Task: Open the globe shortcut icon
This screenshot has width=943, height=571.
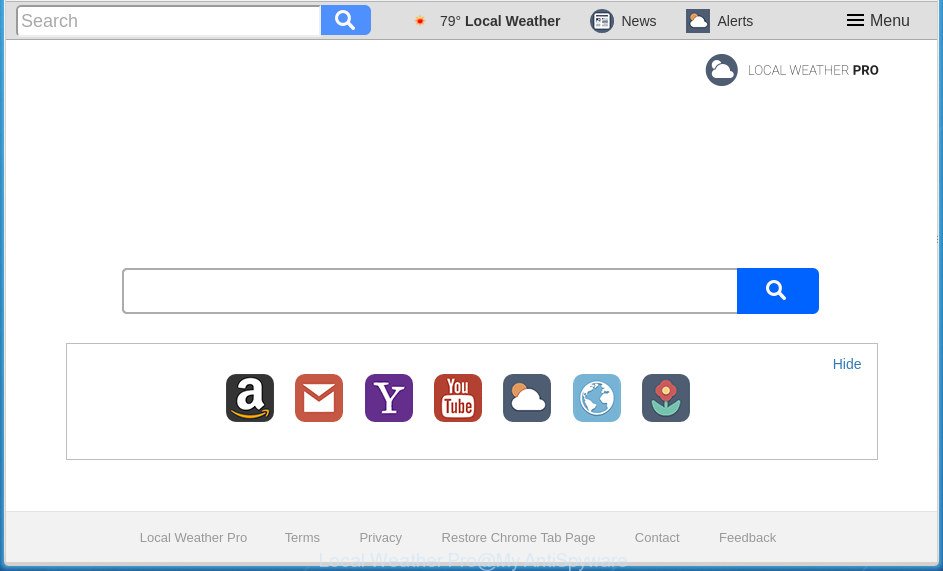Action: click(597, 398)
